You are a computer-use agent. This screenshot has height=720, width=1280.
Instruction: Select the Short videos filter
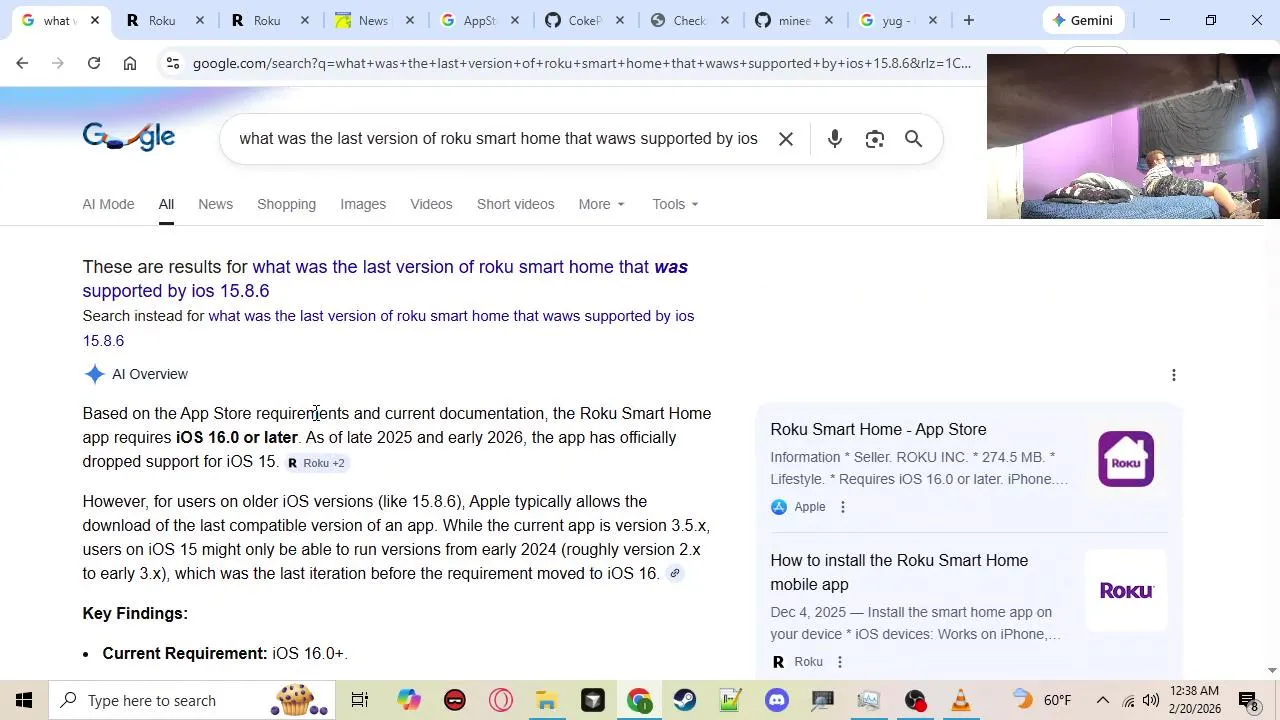[x=515, y=204]
